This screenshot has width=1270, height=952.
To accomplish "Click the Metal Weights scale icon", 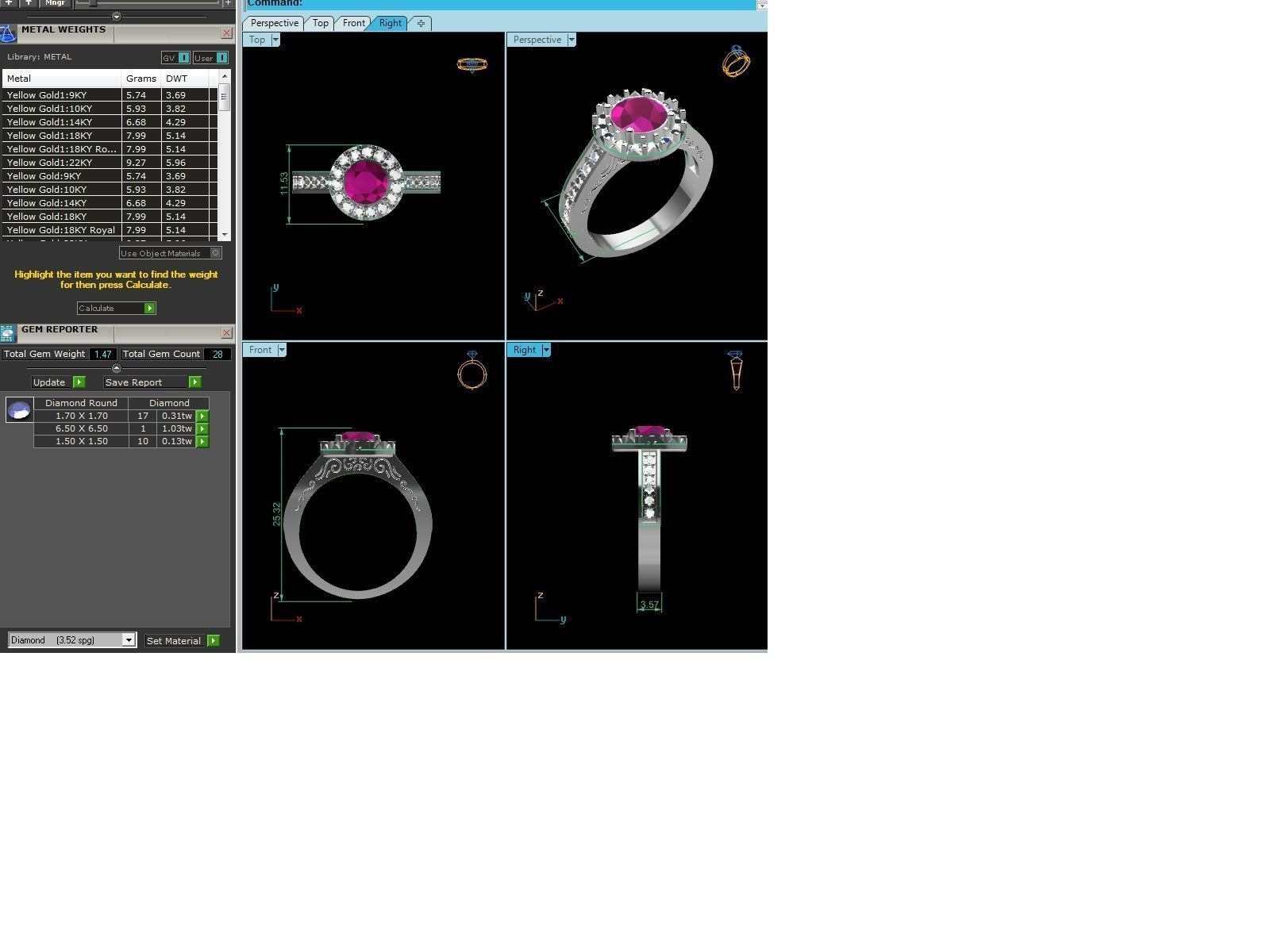I will coord(8,33).
